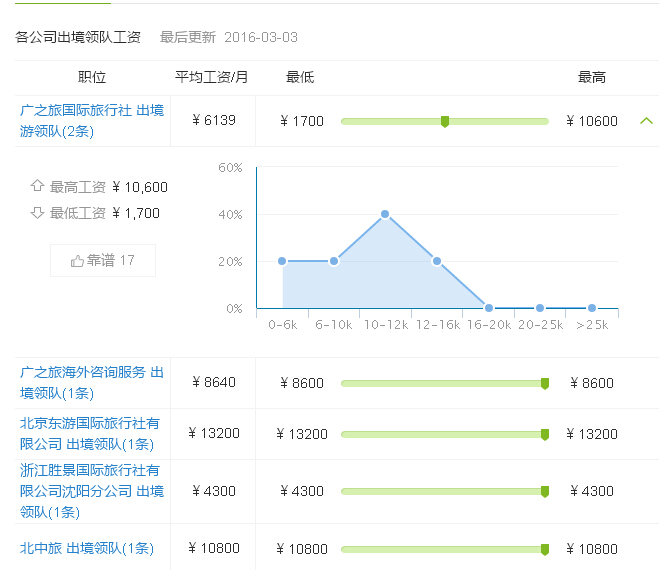Click the 最后更新 2016-03-03 date text
This screenshot has width=659, height=570.
pyautogui.click(x=229, y=37)
